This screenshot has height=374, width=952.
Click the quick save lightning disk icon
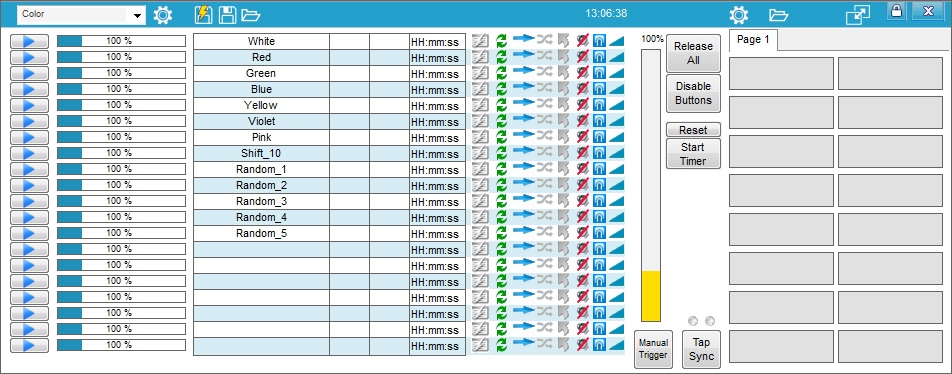[203, 14]
